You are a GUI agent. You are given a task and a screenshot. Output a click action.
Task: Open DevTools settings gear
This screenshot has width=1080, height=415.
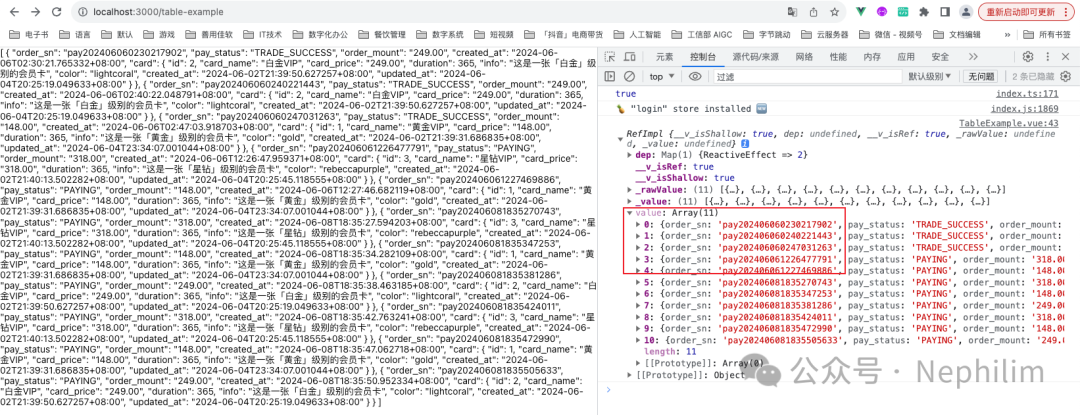coord(1028,56)
